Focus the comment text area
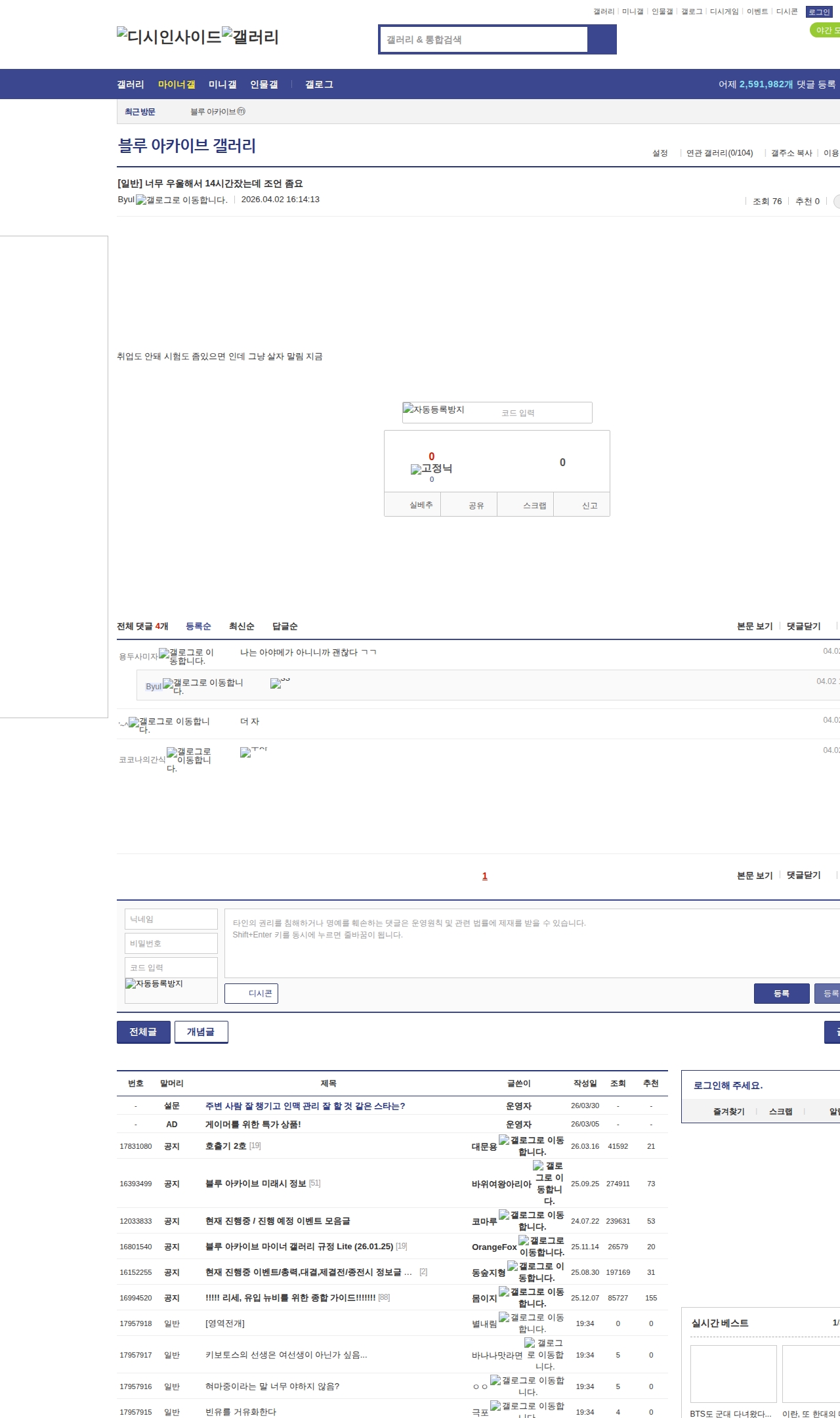Image resolution: width=840 pixels, height=1418 pixels. point(532,943)
